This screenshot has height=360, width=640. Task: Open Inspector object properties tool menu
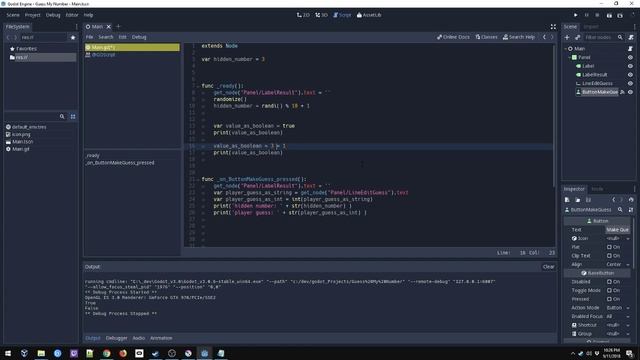(631, 210)
